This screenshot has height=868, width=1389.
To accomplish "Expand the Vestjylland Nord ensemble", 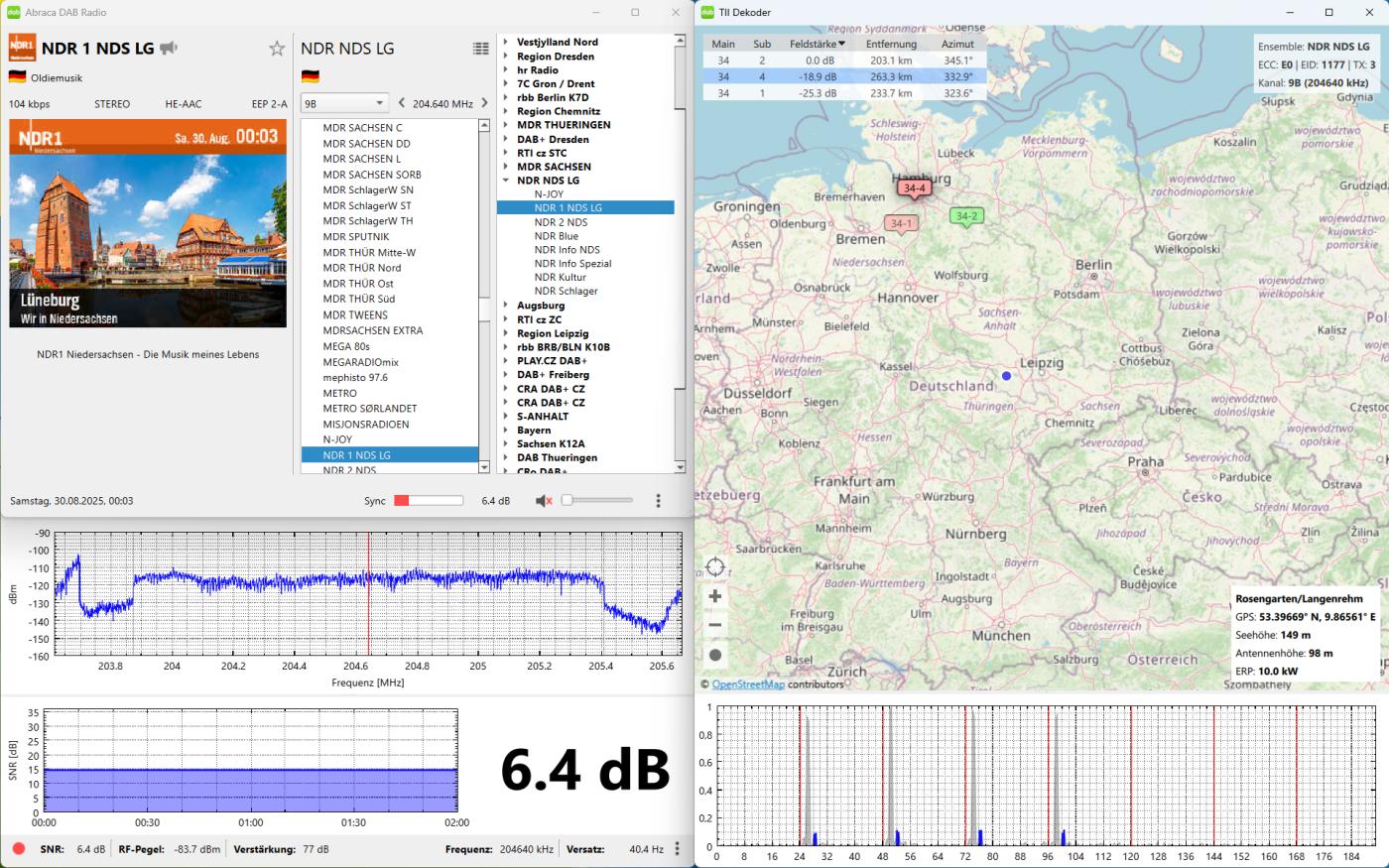I will tap(506, 42).
